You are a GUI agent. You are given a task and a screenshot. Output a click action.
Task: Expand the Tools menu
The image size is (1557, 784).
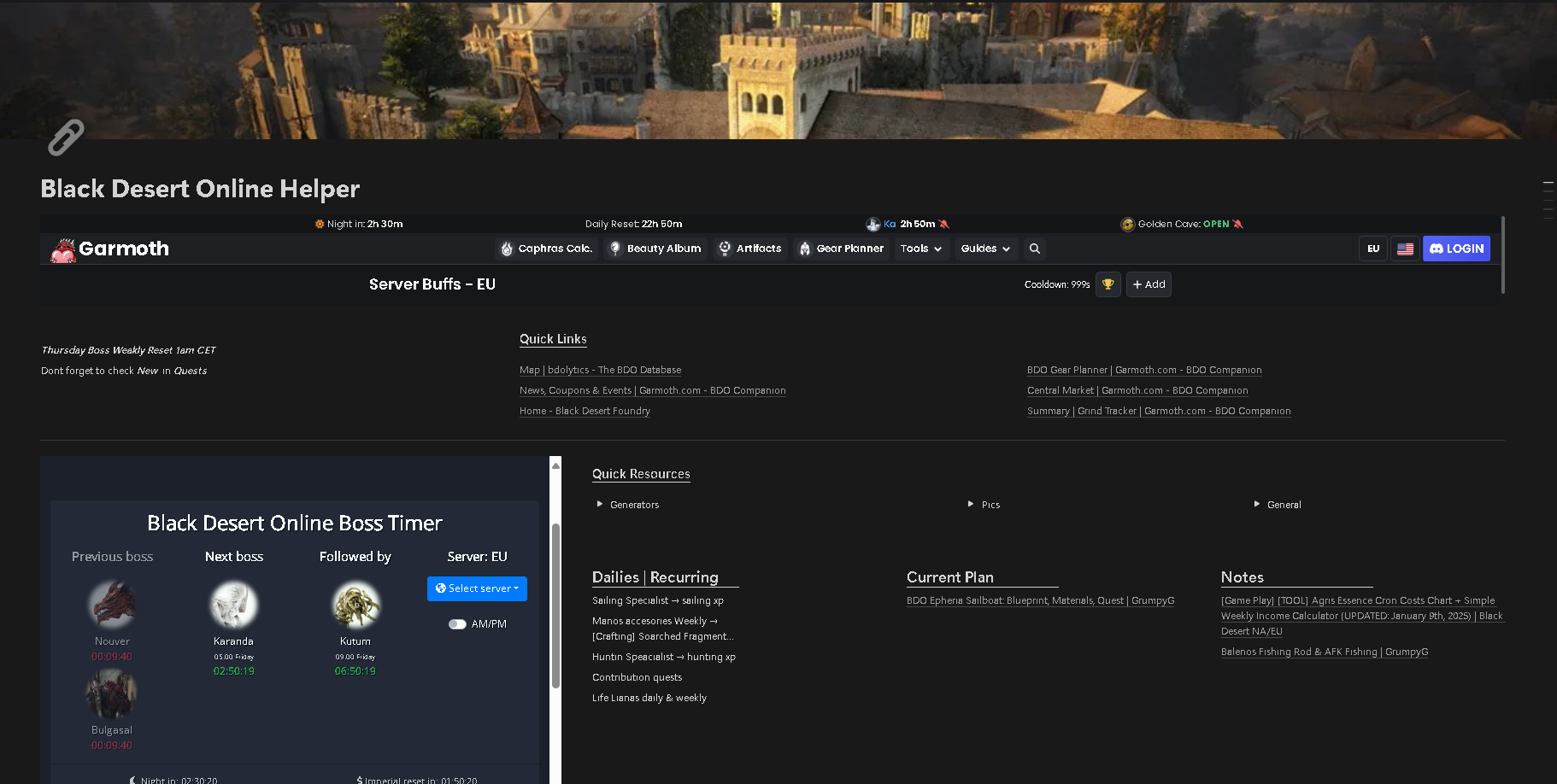point(922,249)
